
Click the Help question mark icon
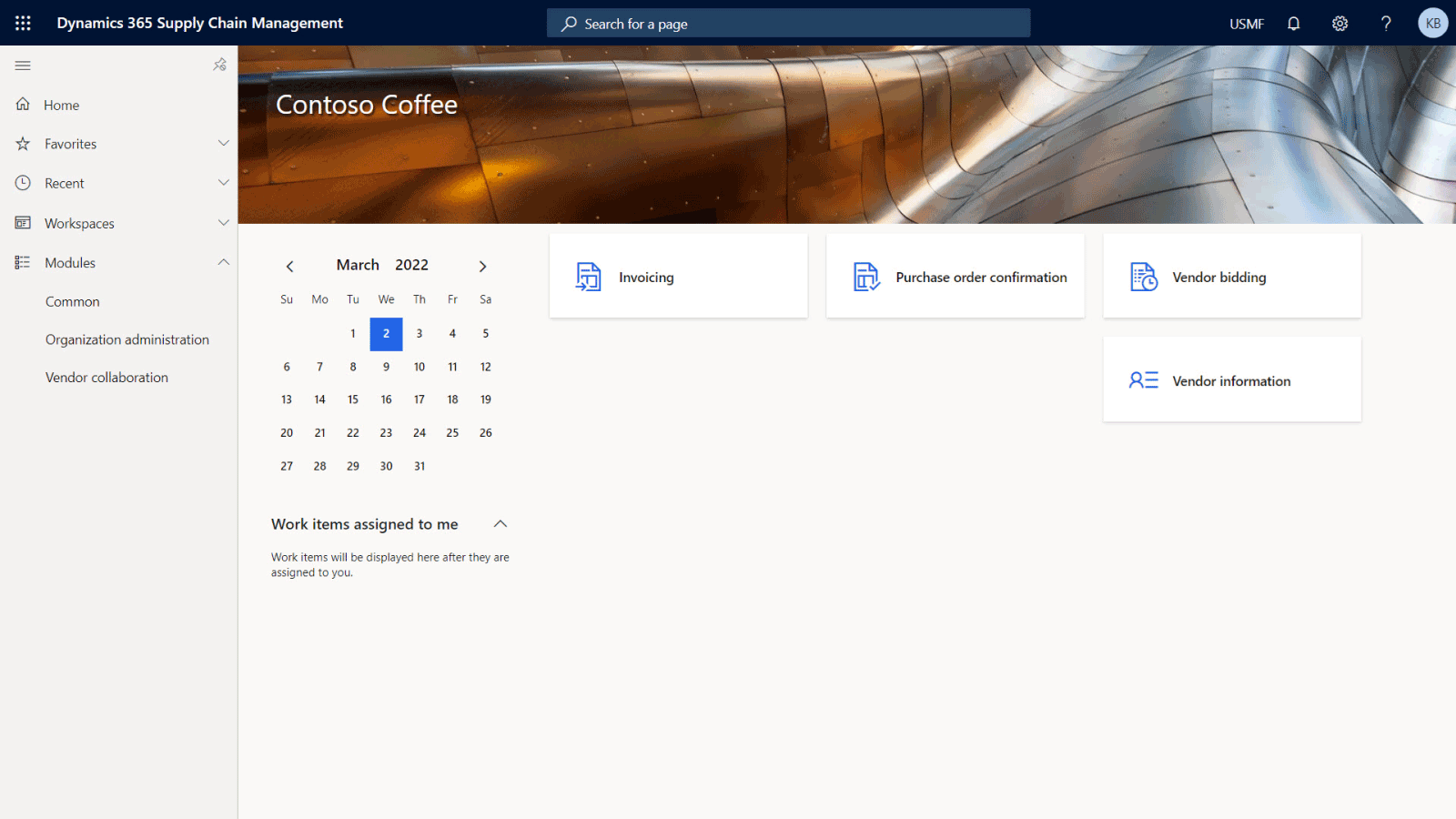1385,23
